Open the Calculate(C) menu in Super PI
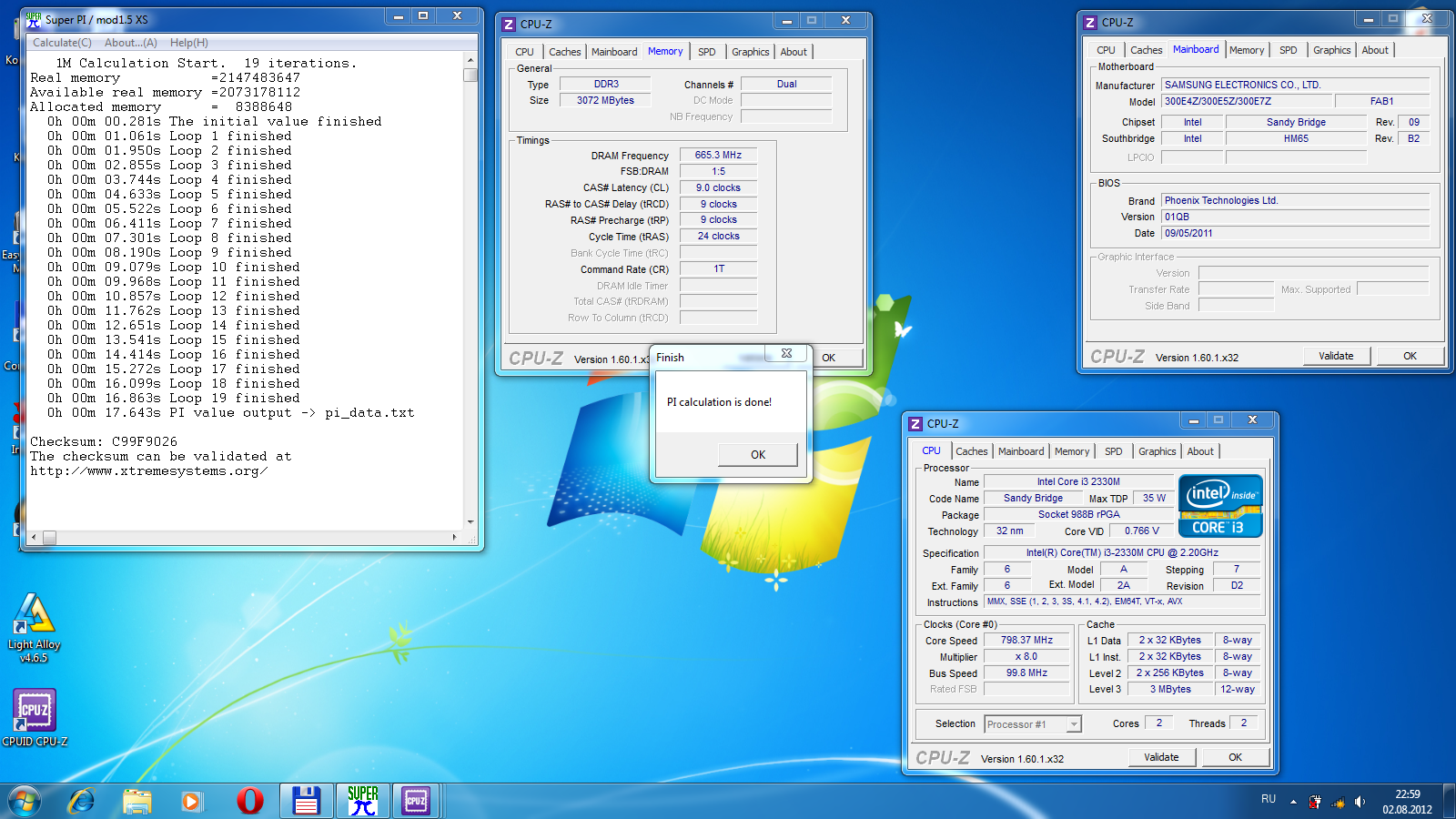Screen dimensions: 1456x819 point(62,43)
